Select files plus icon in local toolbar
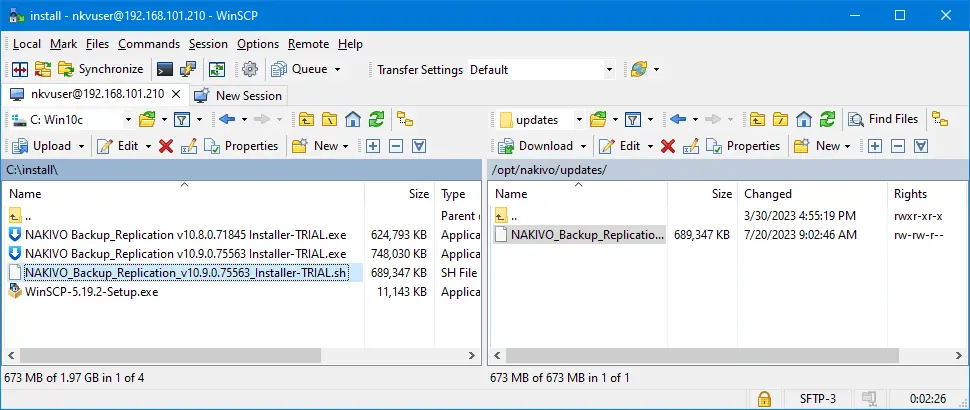Screen dimensions: 970x410 point(372,146)
